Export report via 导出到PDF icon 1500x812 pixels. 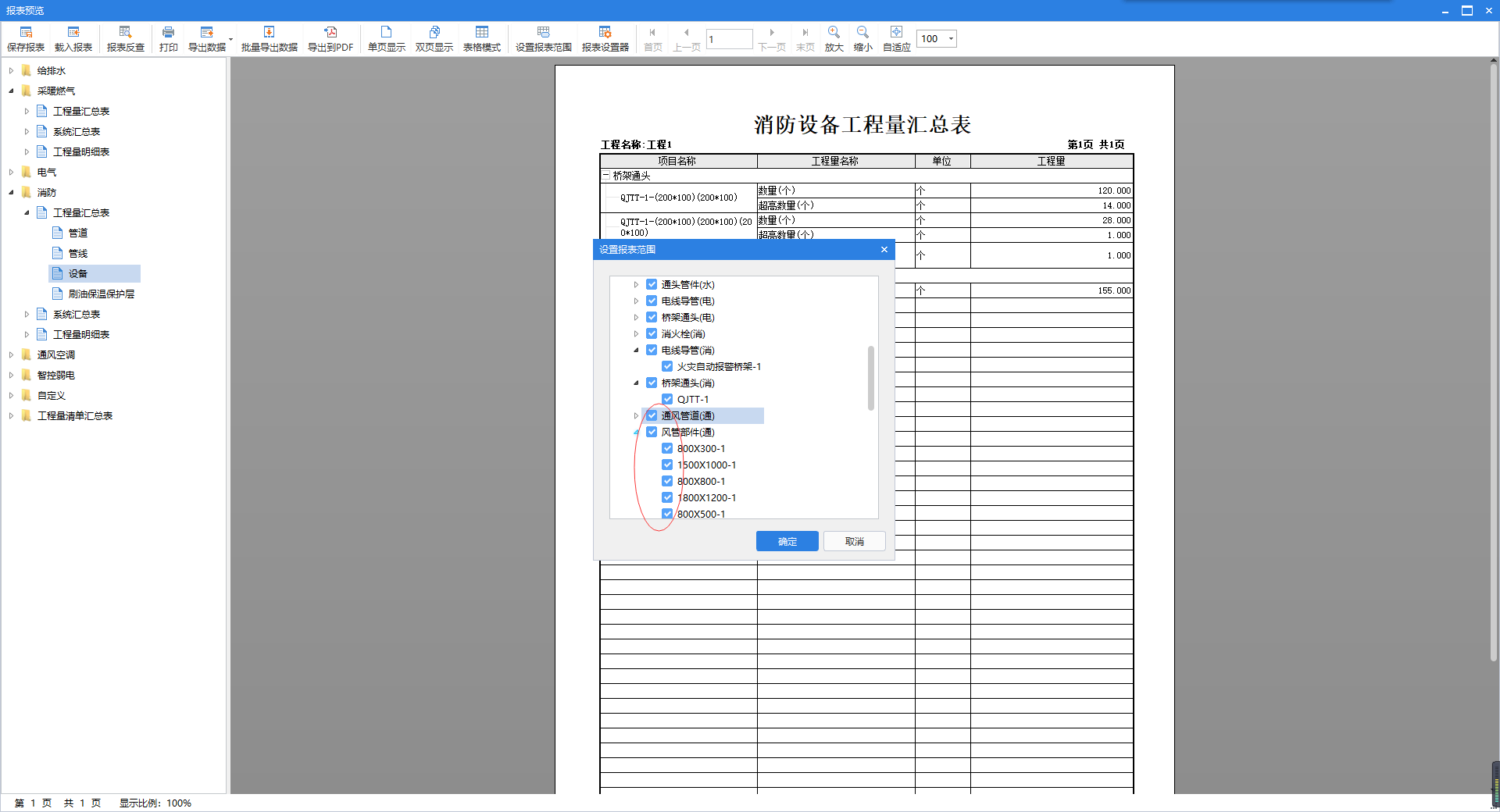point(330,32)
